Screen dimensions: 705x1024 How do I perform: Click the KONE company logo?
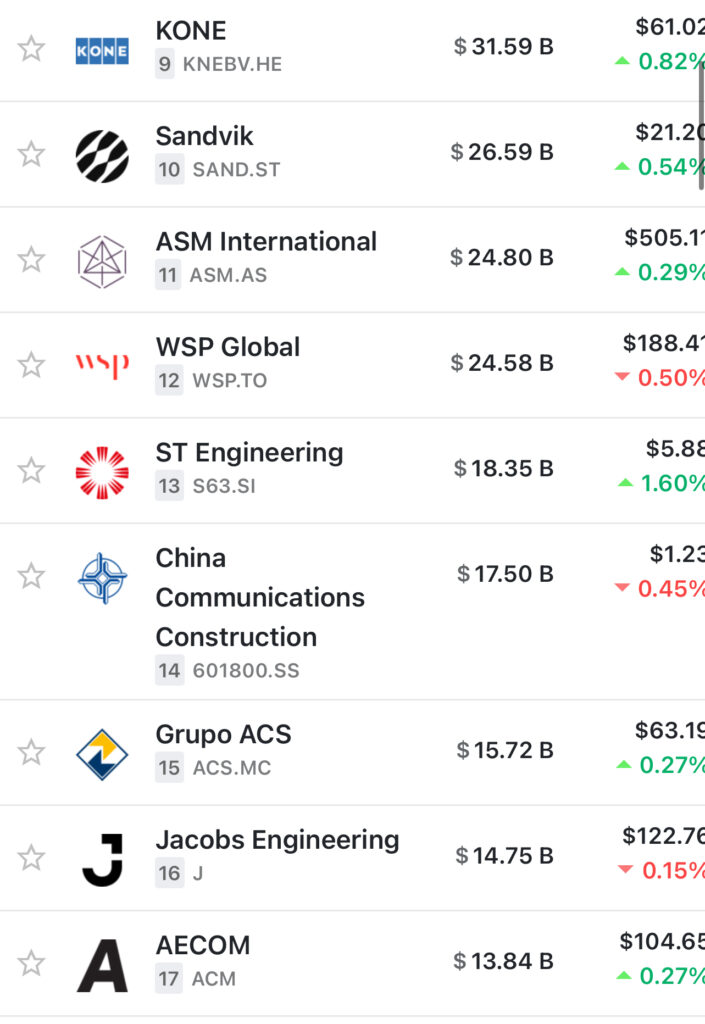point(102,51)
